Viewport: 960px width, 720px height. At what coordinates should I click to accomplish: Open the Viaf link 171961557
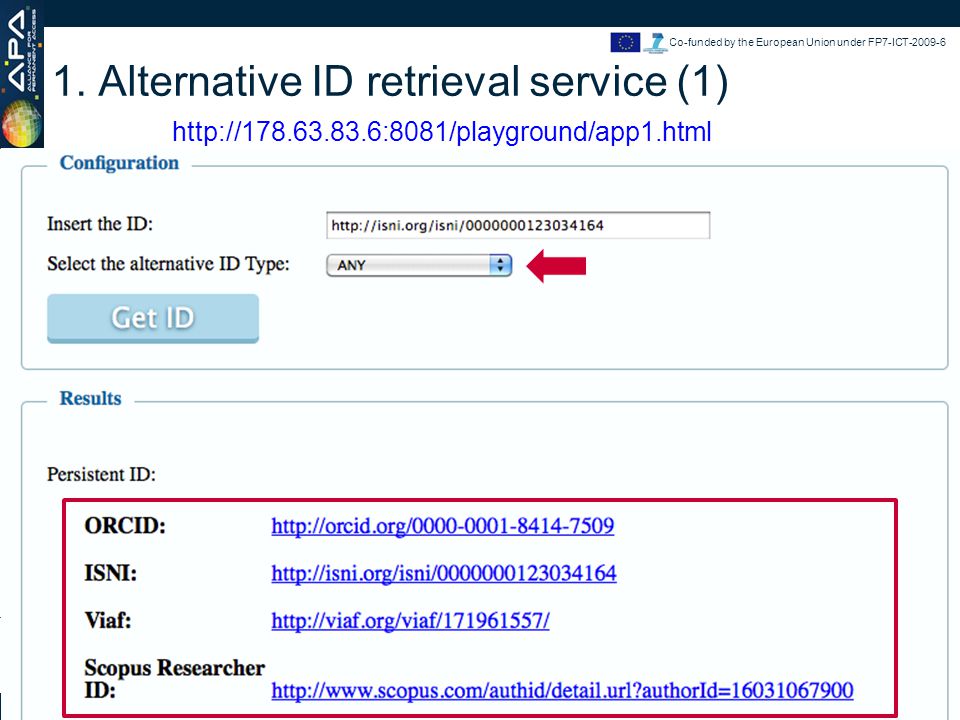pyautogui.click(x=410, y=621)
